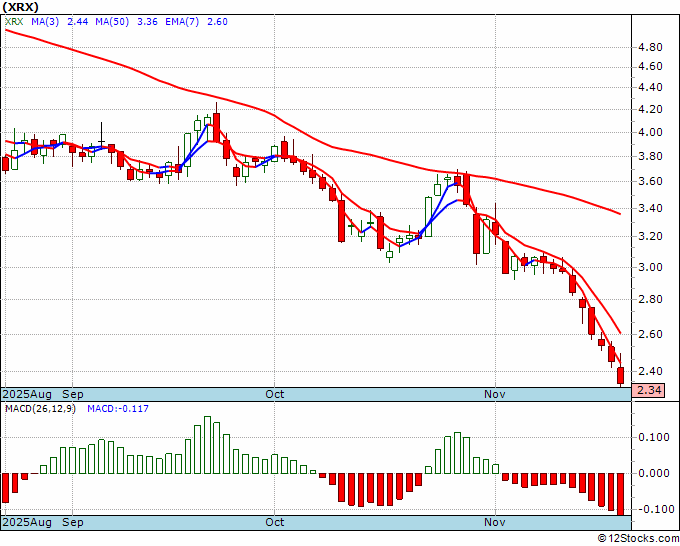Click Nov on MACD date axis
This screenshot has height=546, width=680.
pyautogui.click(x=495, y=522)
